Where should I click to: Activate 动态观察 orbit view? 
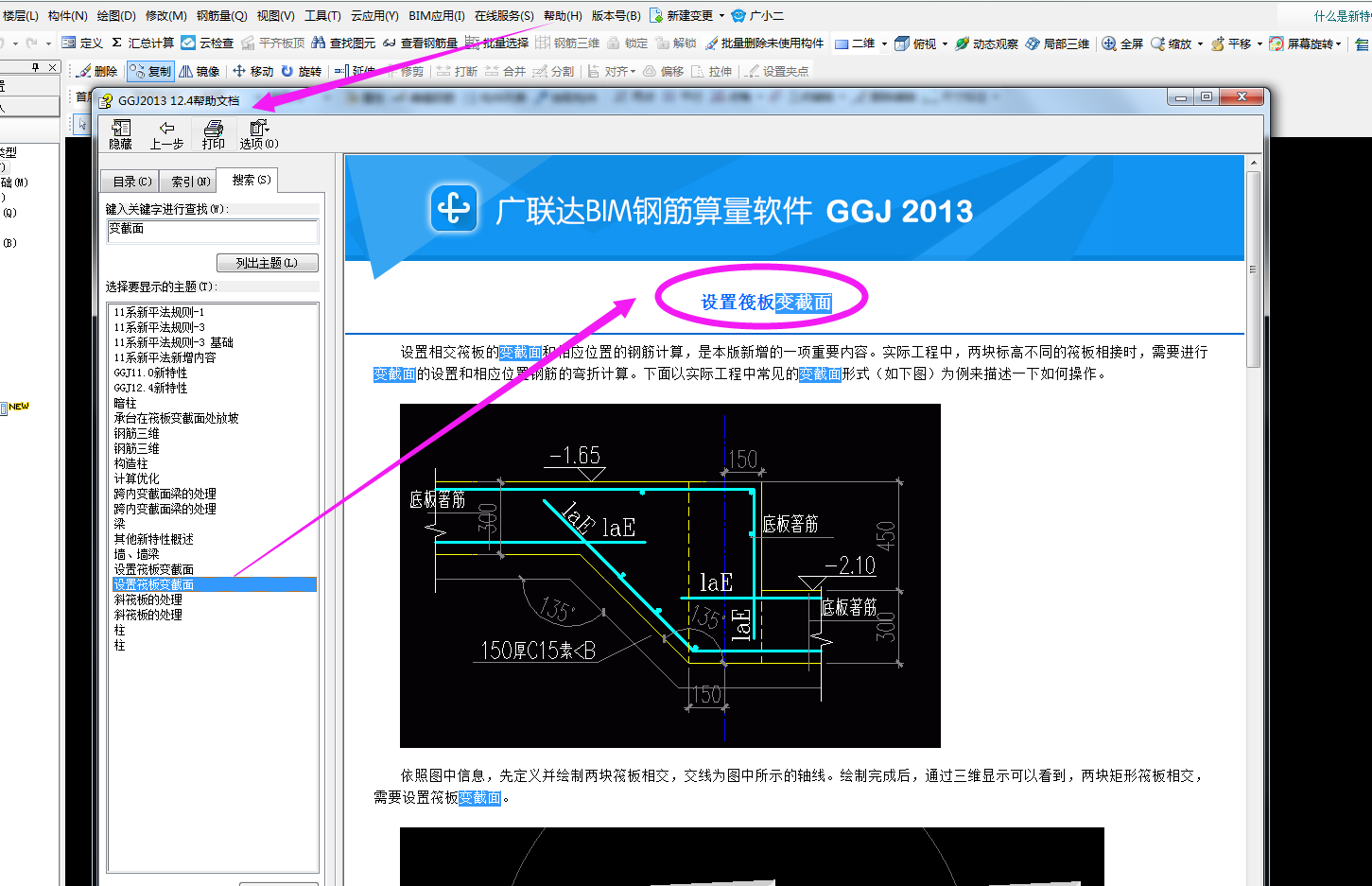click(x=986, y=43)
